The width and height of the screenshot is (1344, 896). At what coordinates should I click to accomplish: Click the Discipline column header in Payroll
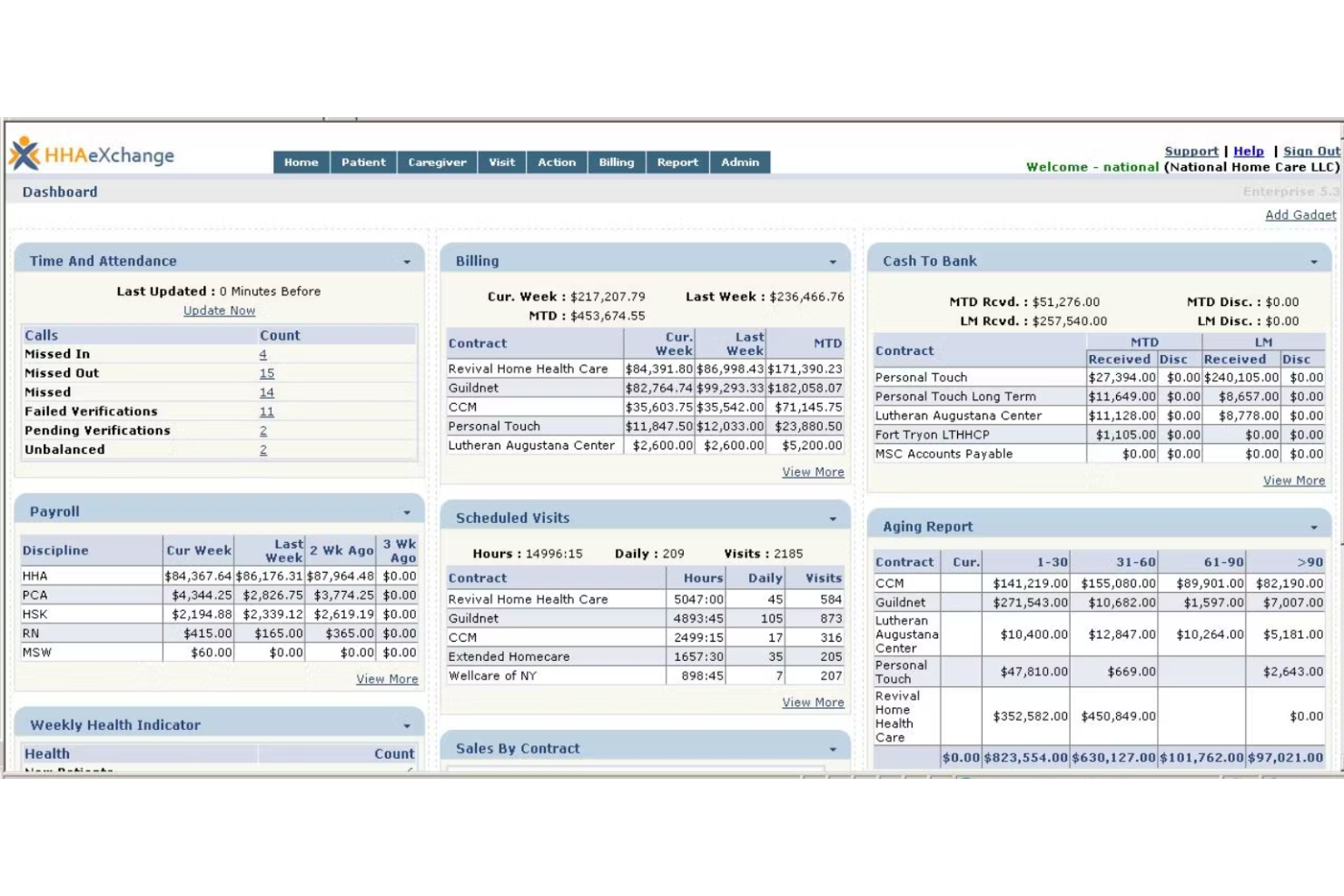[55, 550]
